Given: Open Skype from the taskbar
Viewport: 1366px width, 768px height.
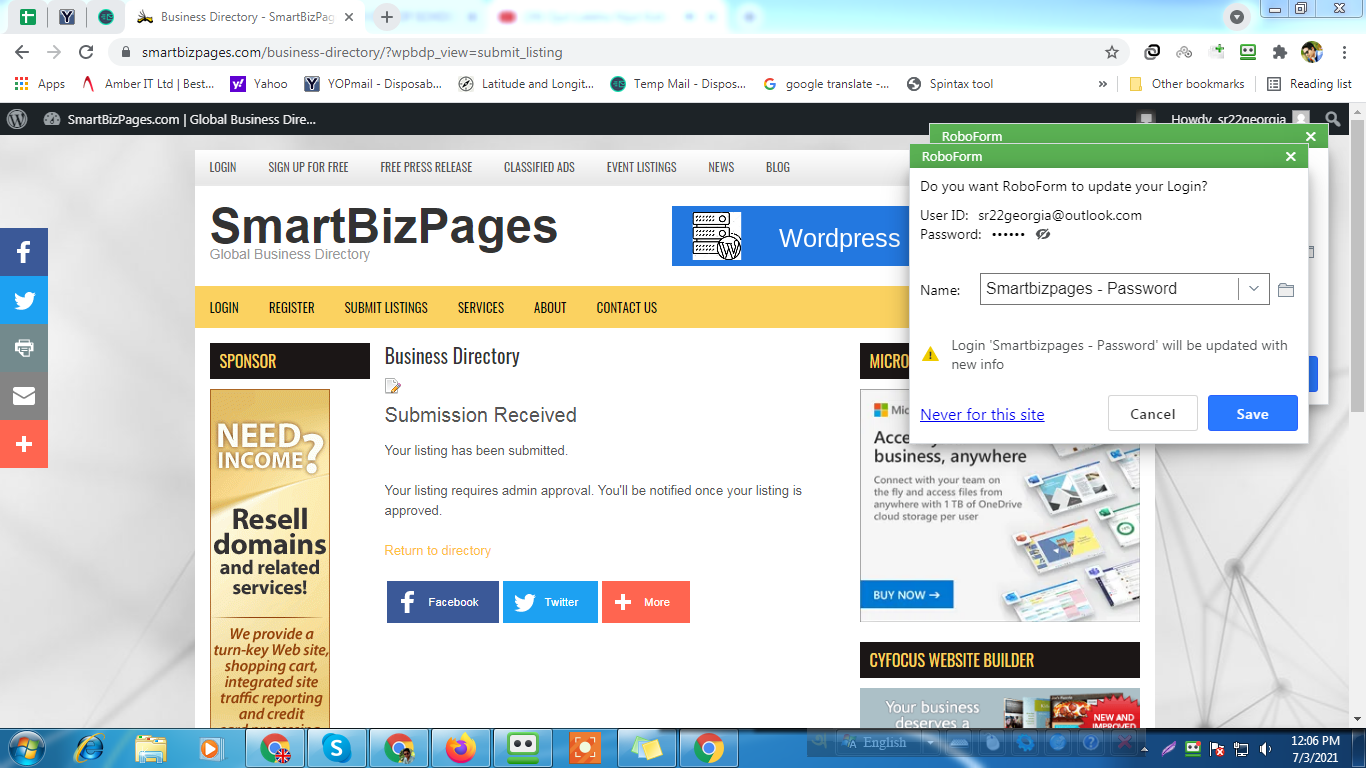Looking at the screenshot, I should 336,748.
